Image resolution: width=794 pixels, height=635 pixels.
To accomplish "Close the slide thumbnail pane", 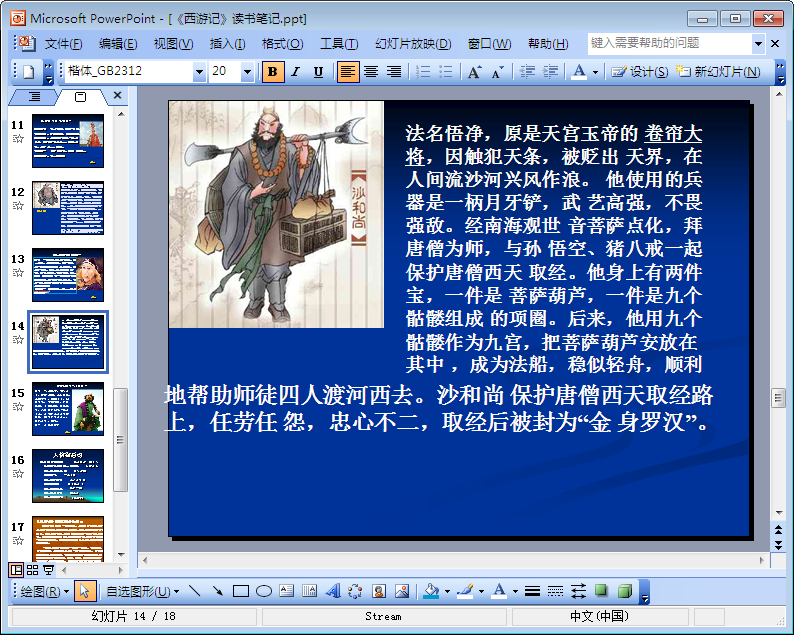I will point(117,95).
